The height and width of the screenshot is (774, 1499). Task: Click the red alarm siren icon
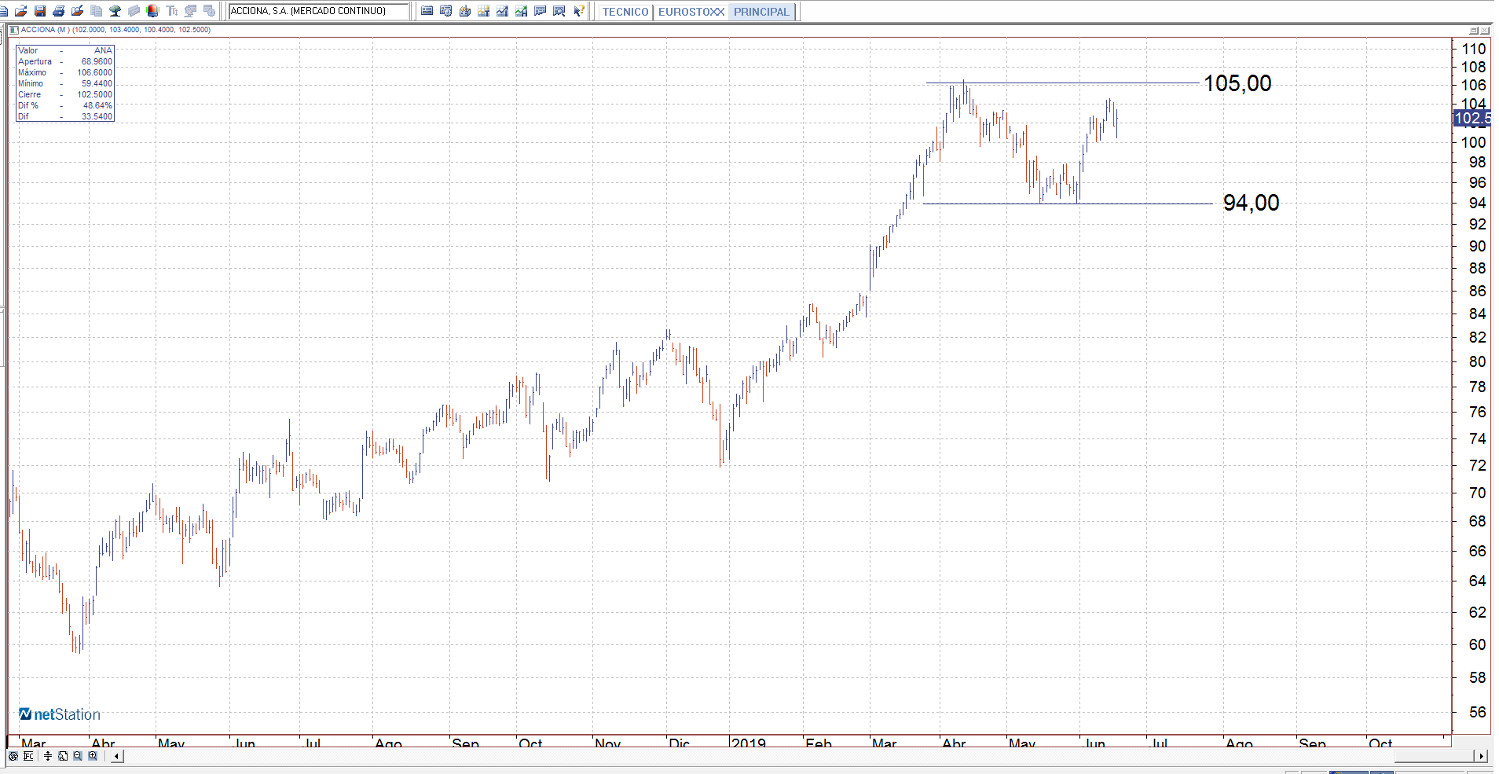[x=152, y=11]
